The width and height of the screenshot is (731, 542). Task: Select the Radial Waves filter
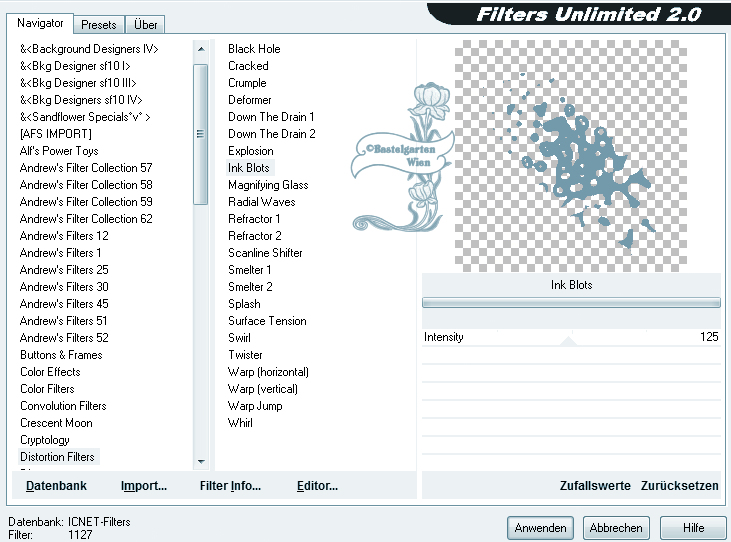point(262,202)
